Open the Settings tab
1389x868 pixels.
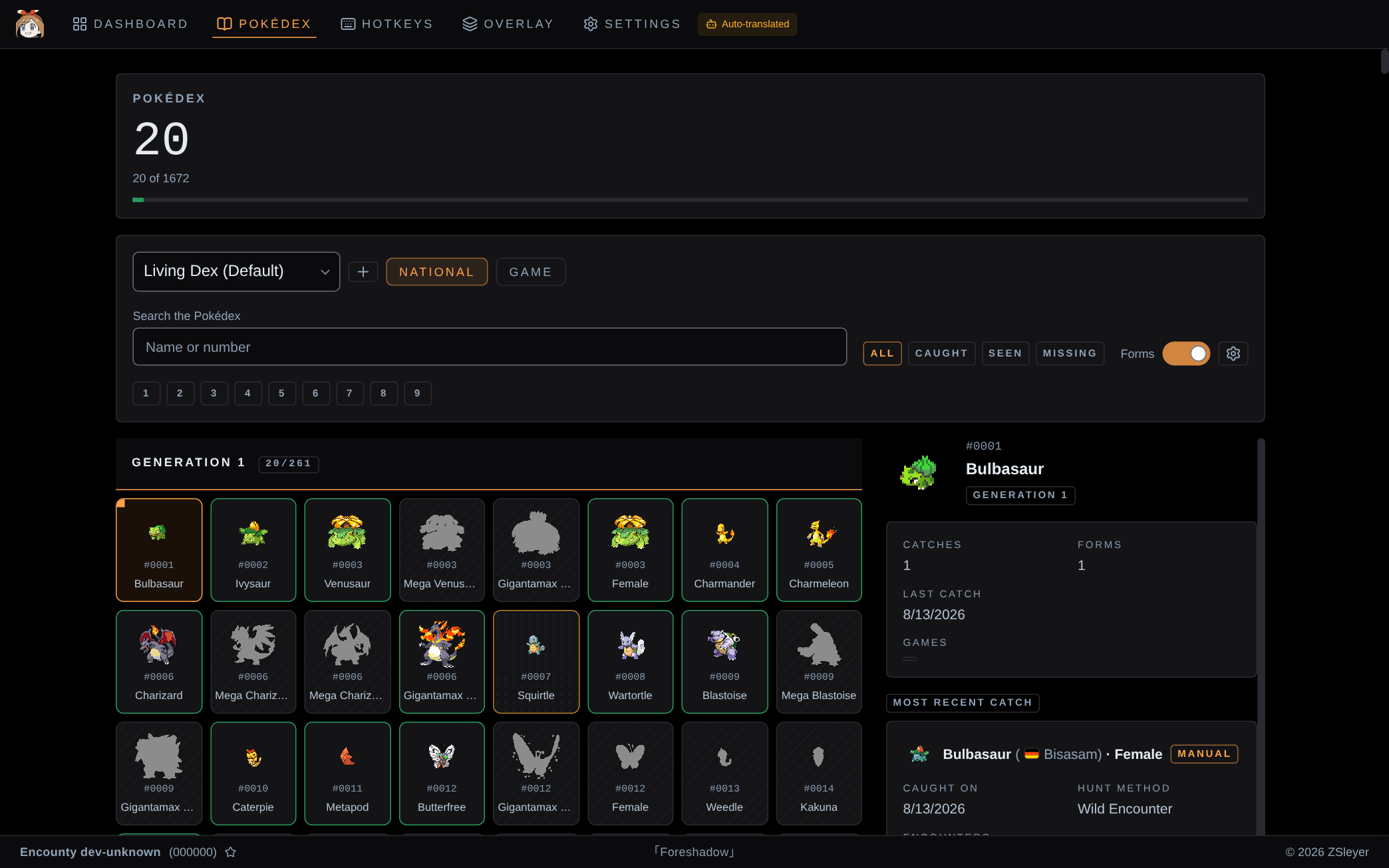click(632, 24)
